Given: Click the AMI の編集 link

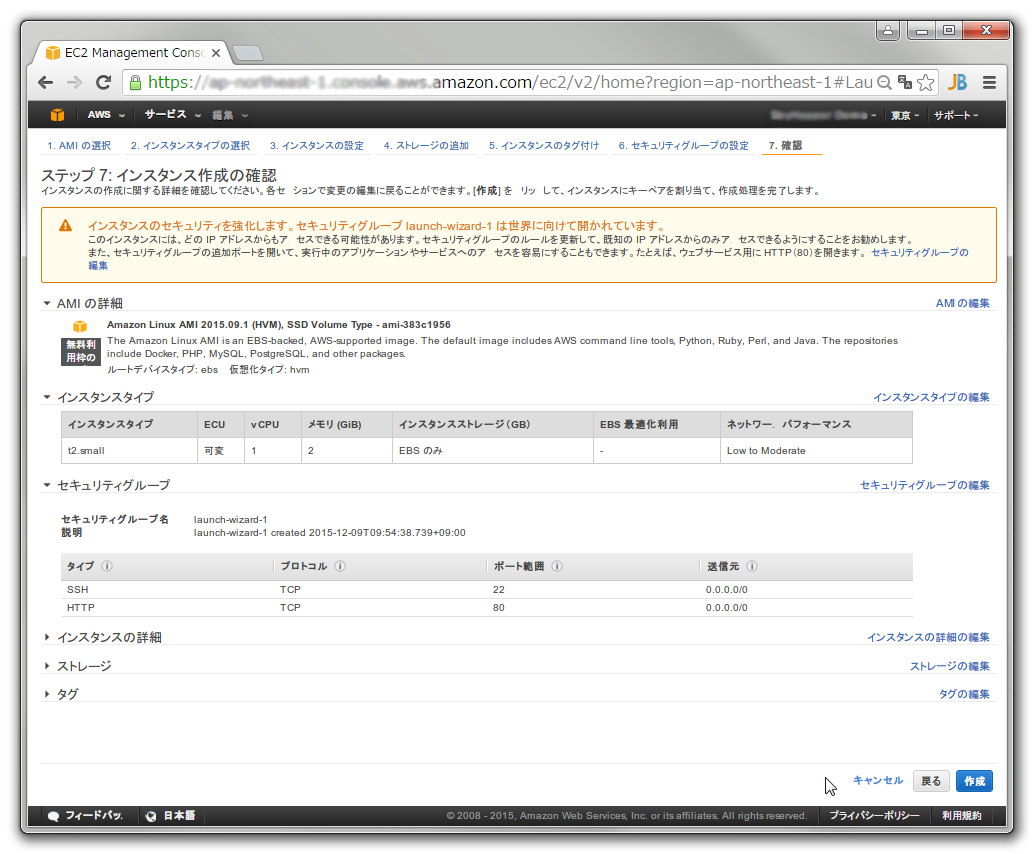Looking at the screenshot, I should (x=963, y=303).
